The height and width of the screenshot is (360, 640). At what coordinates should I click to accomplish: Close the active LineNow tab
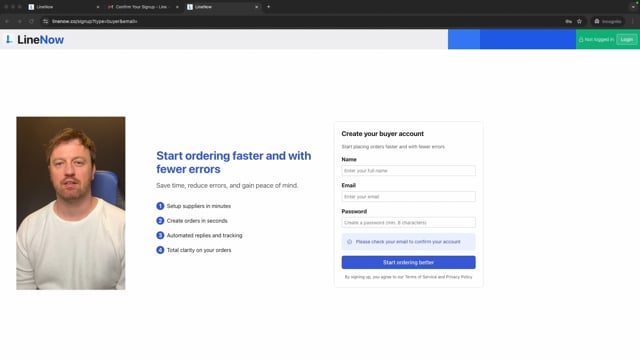(x=256, y=7)
